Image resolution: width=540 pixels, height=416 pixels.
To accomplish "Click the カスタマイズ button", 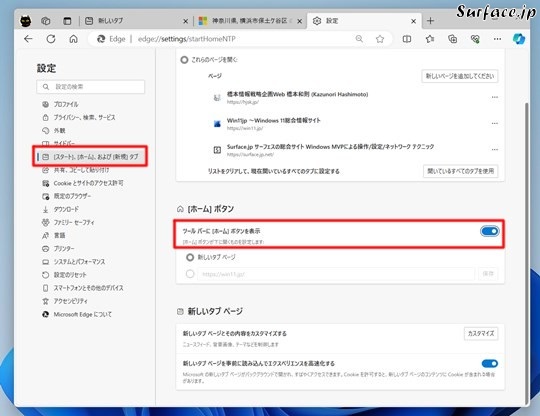I will pos(481,333).
